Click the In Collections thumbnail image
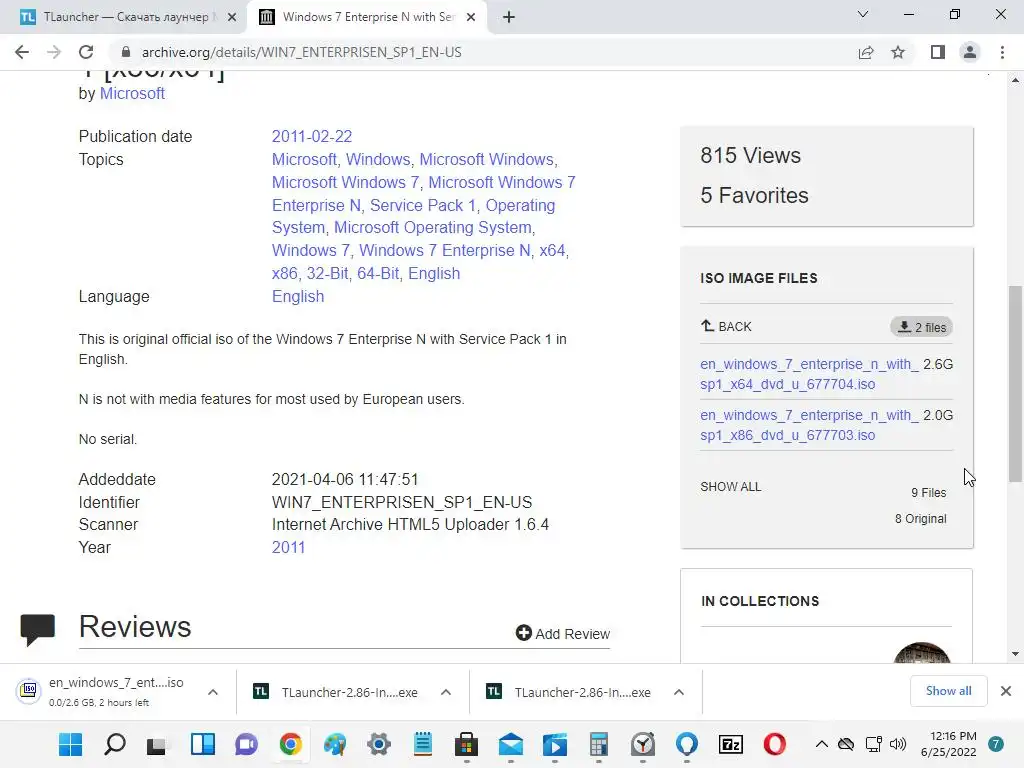 tap(921, 652)
